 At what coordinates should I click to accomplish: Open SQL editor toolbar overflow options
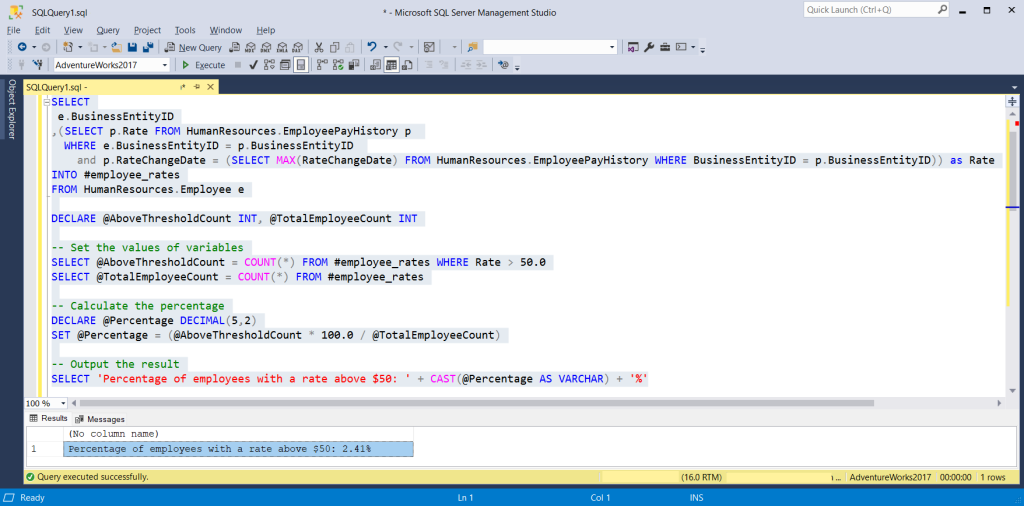[x=517, y=67]
